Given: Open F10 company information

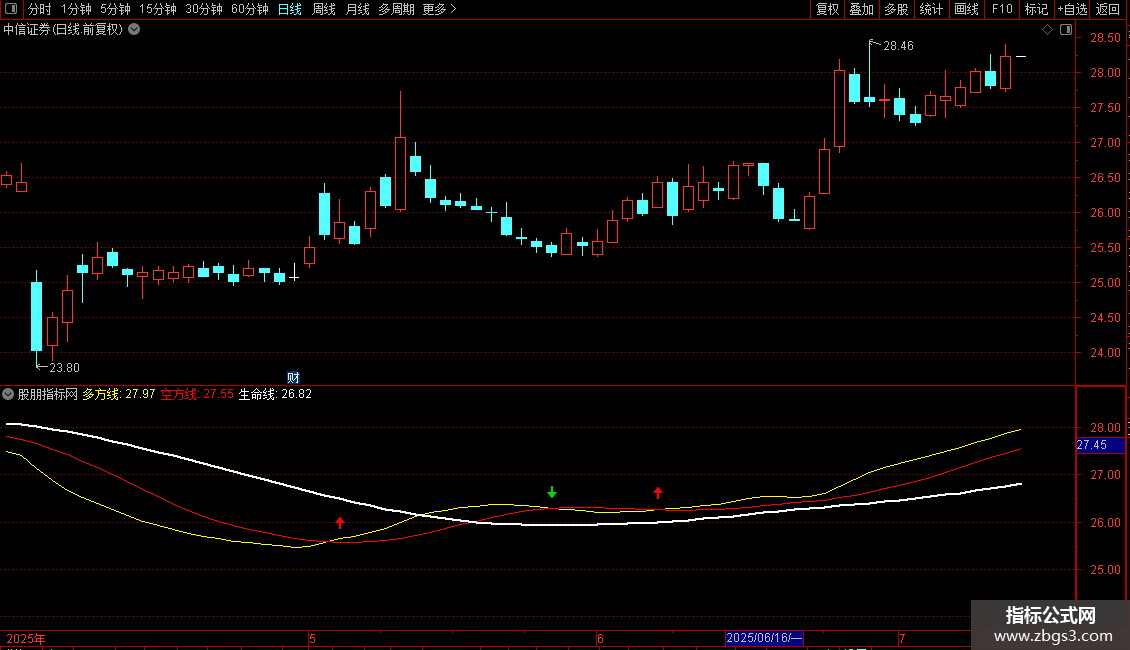Looking at the screenshot, I should (x=1002, y=9).
